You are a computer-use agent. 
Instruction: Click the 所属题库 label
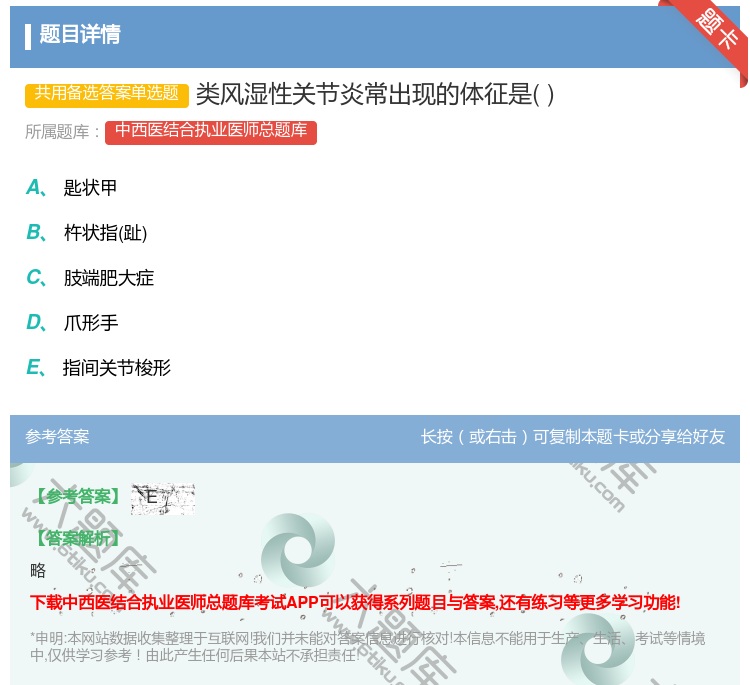[62, 132]
